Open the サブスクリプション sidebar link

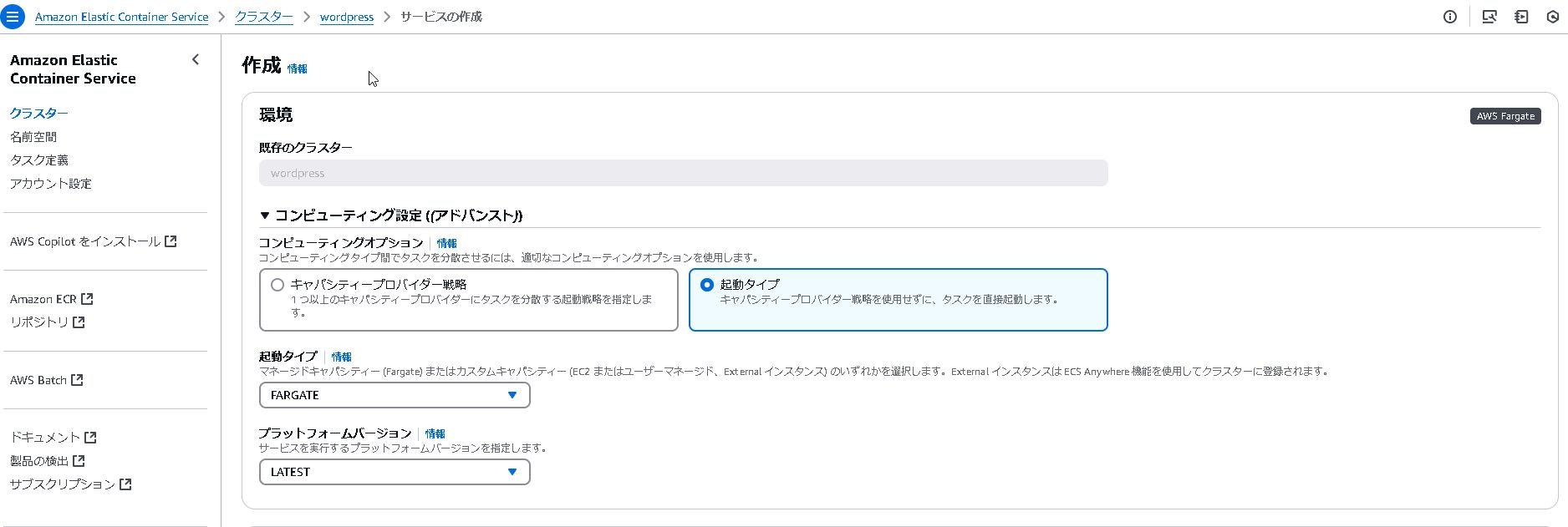(x=63, y=484)
